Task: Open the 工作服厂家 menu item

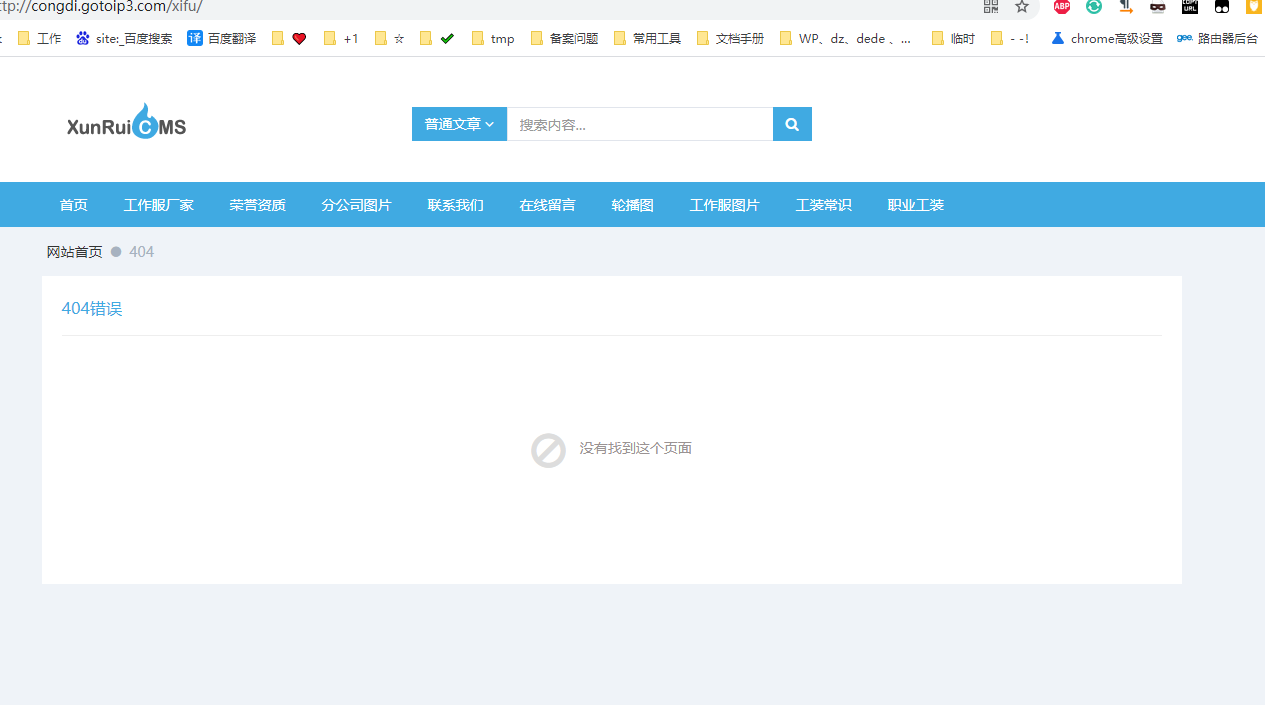Action: (158, 205)
